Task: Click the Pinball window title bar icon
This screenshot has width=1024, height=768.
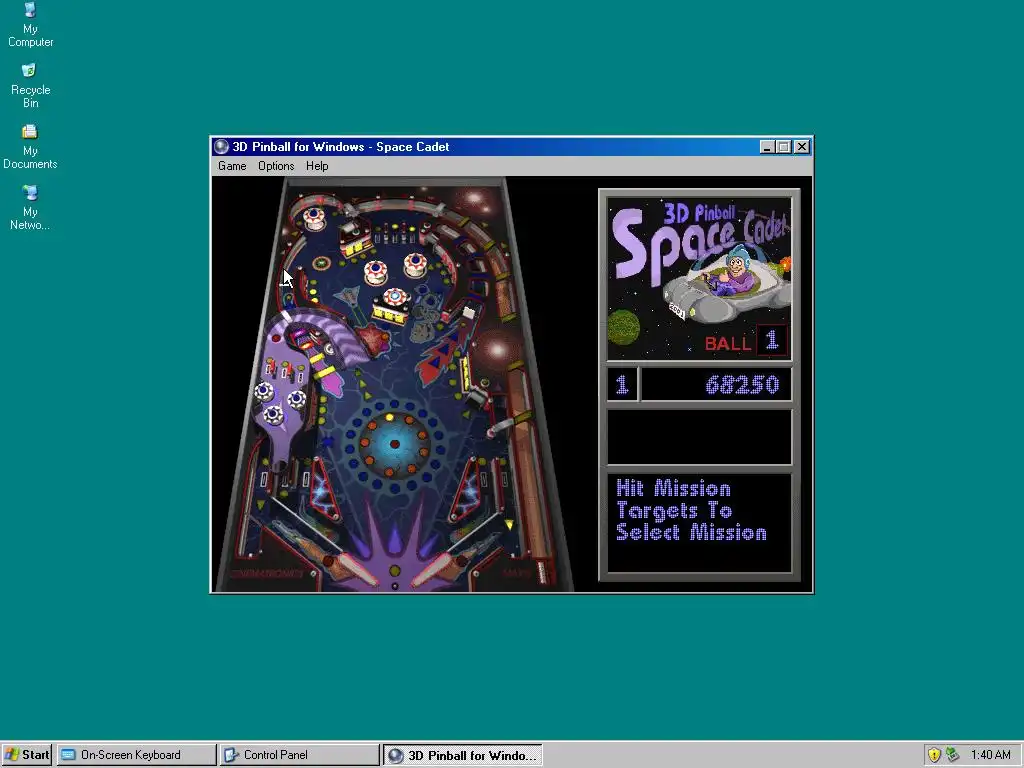Action: (x=221, y=147)
